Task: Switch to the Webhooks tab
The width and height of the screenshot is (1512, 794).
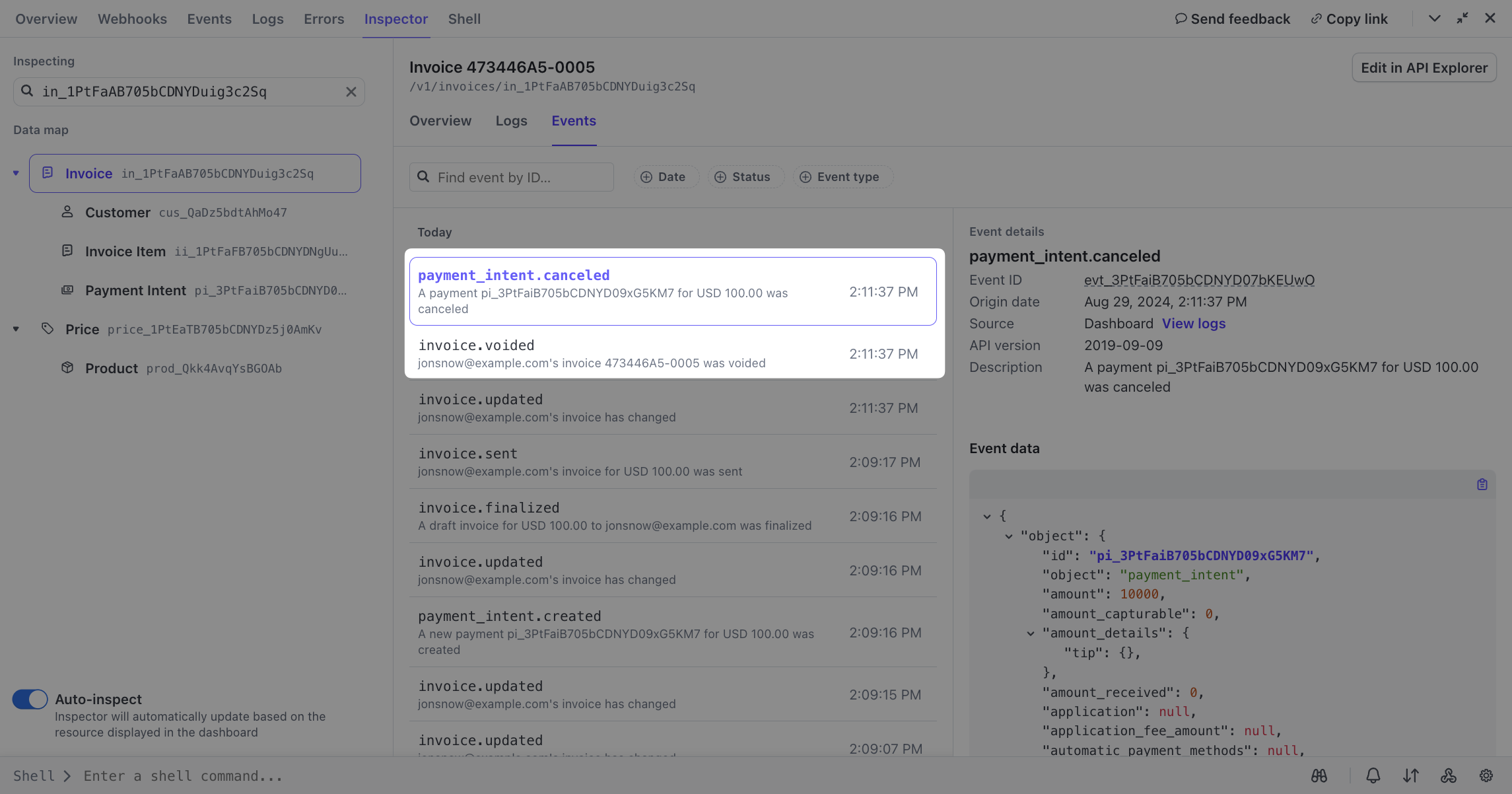Action: (x=132, y=19)
